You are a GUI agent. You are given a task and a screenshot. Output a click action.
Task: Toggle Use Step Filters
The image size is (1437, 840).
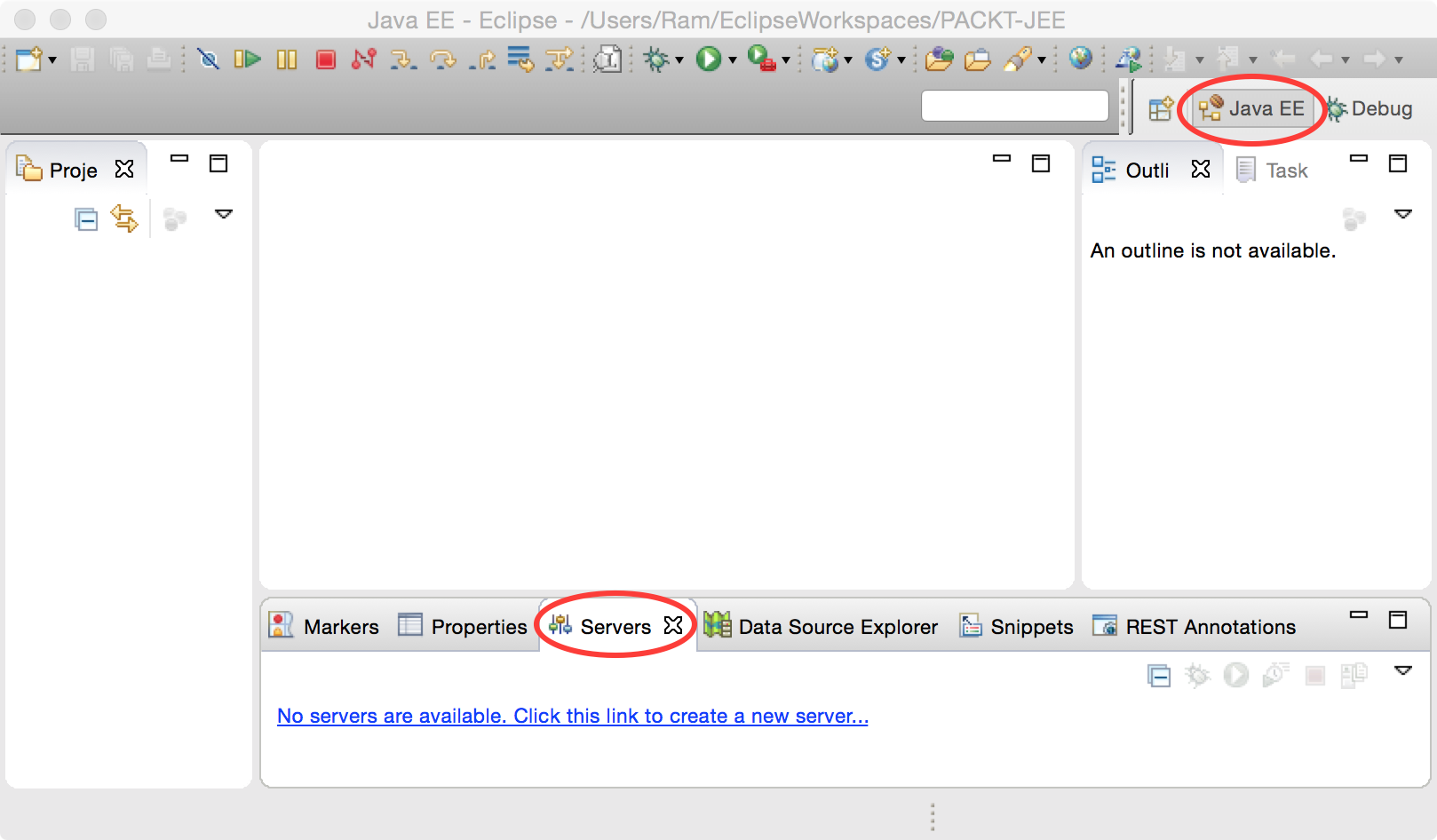pyautogui.click(x=560, y=59)
